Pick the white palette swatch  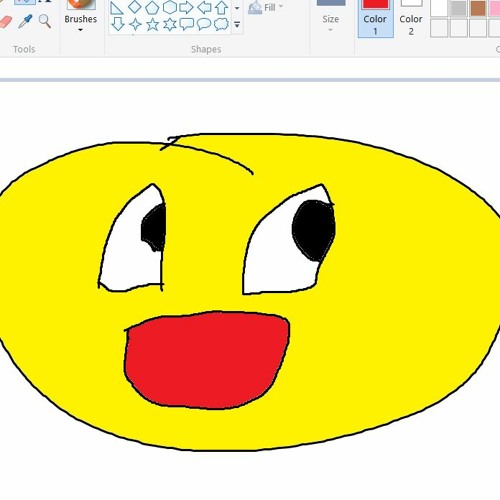(439, 8)
